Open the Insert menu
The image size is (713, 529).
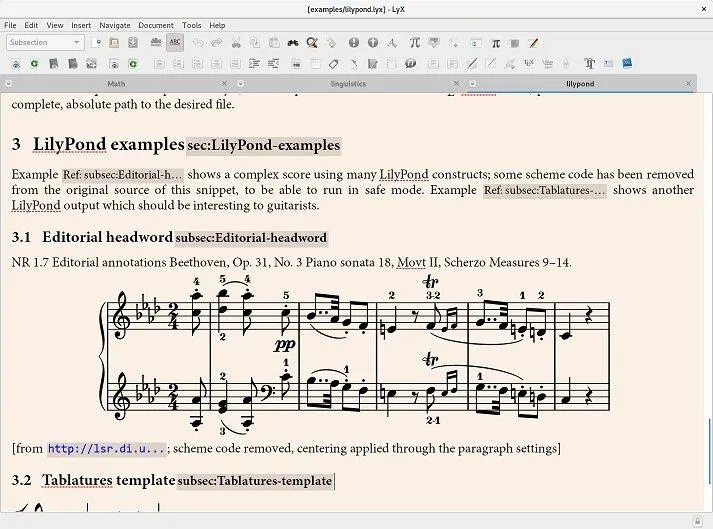tap(81, 25)
